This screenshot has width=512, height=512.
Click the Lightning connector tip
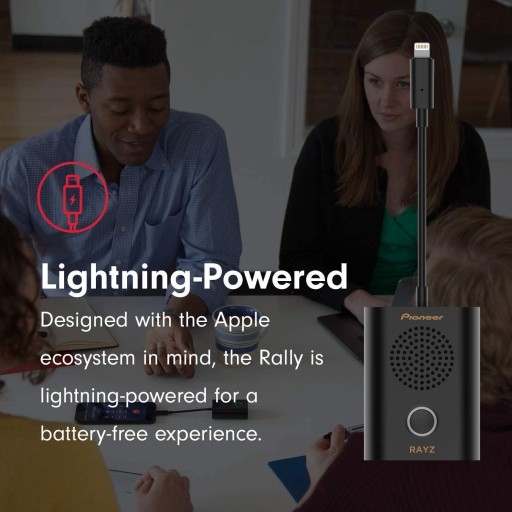click(x=422, y=50)
